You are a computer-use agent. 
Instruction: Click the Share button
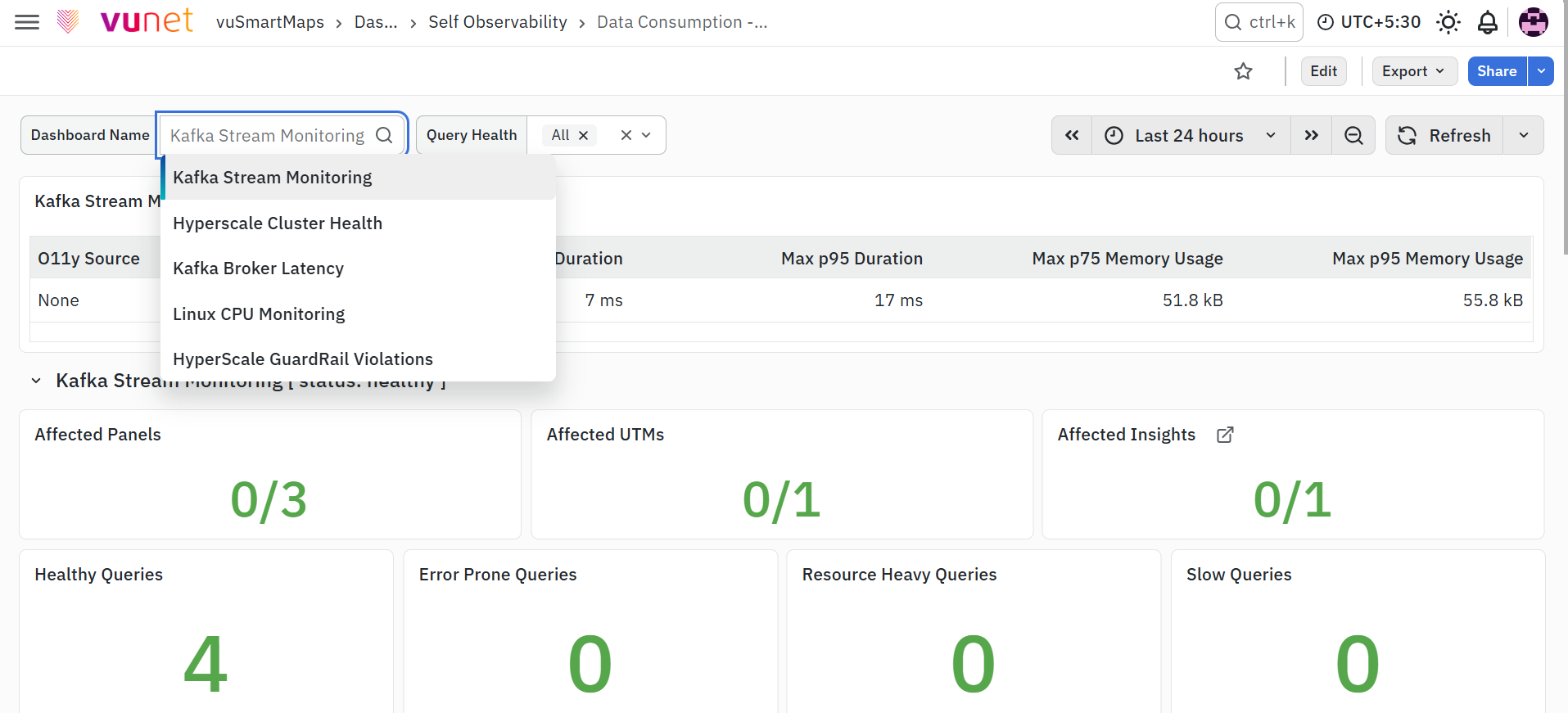click(x=1497, y=71)
